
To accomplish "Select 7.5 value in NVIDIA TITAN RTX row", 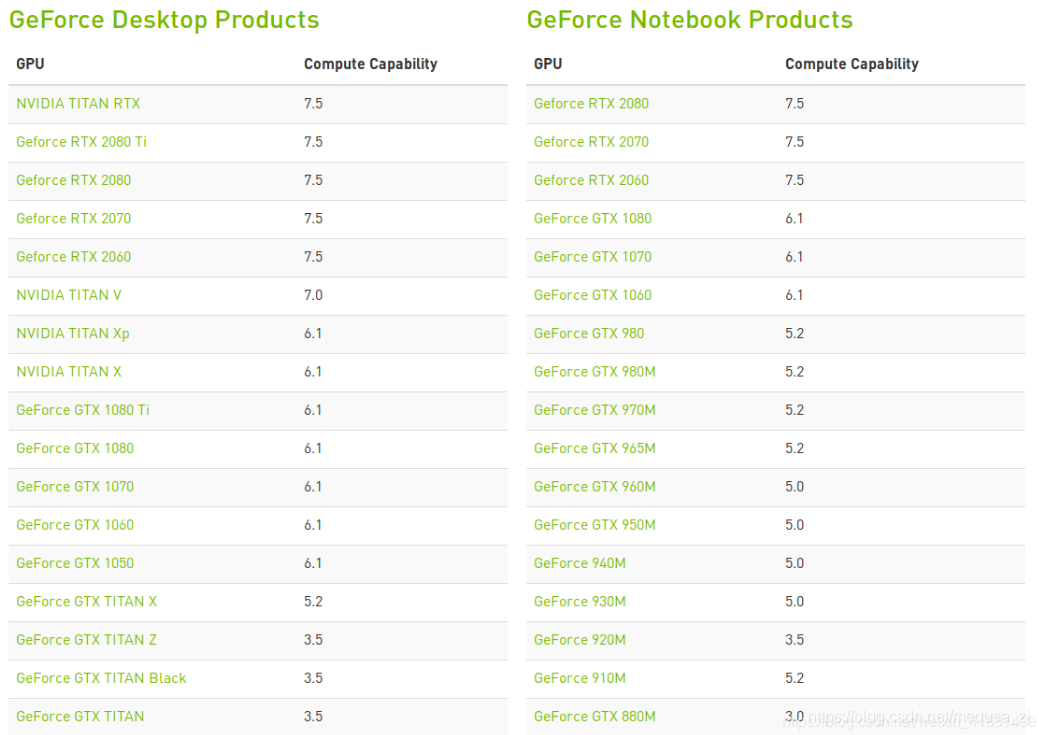I will 313,103.
